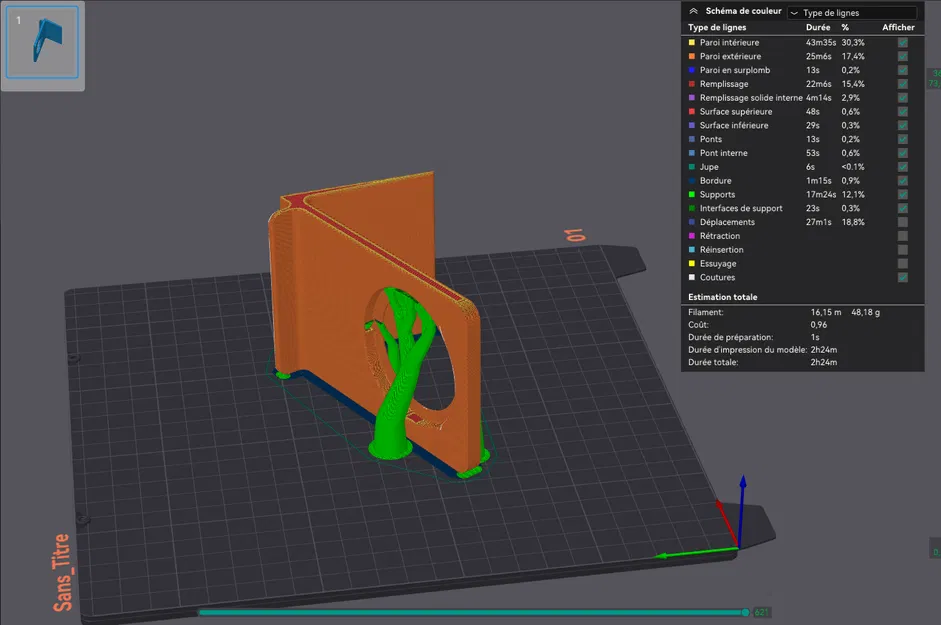The height and width of the screenshot is (625, 941).
Task: Click the 18,8% value for Déplacements
Action: click(x=853, y=222)
